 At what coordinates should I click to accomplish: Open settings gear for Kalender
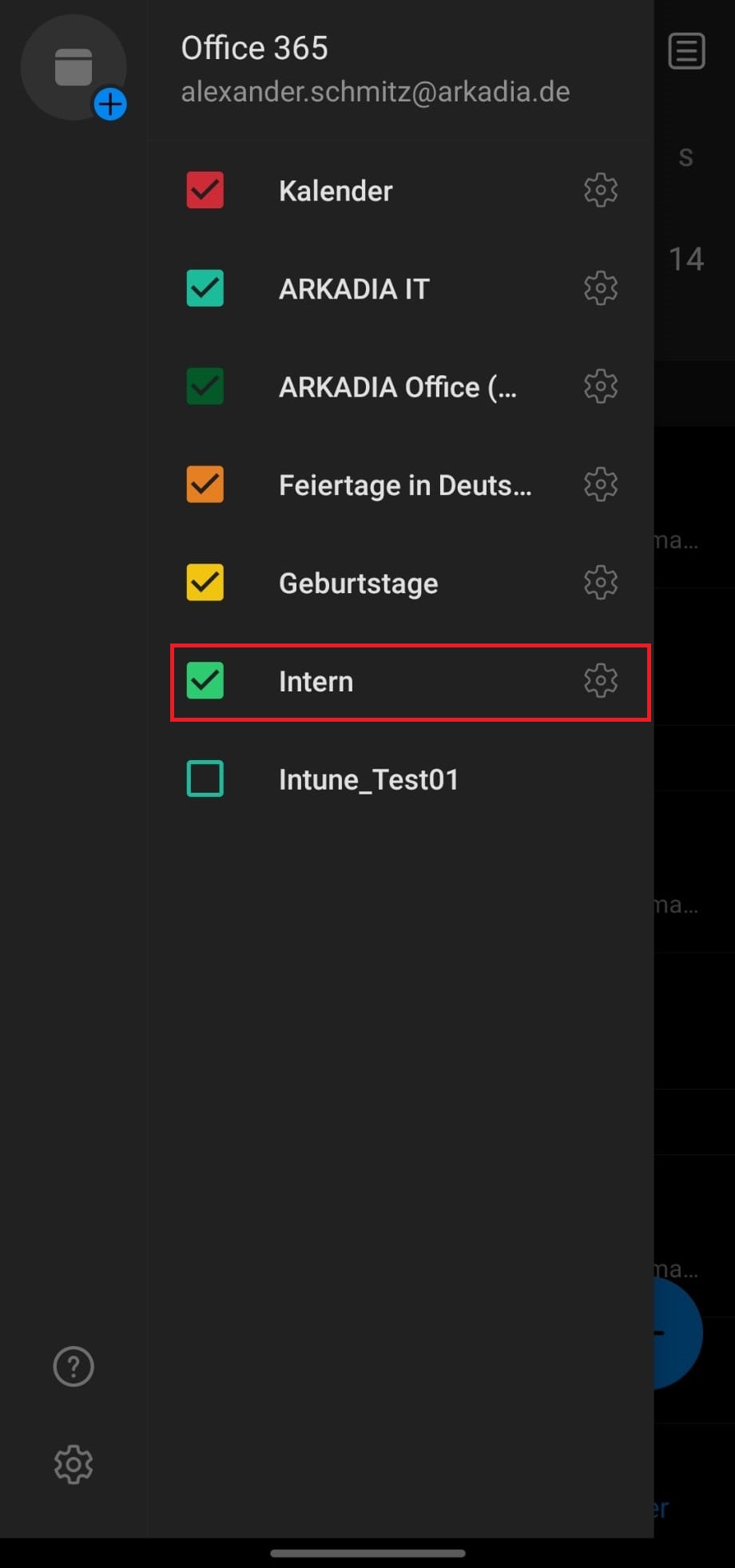click(601, 190)
